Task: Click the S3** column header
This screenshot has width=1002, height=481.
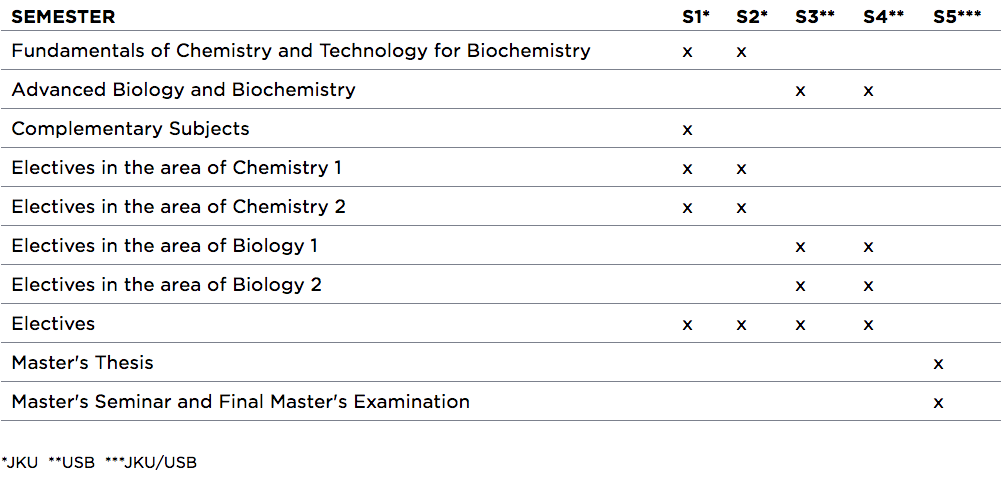Action: pos(815,17)
